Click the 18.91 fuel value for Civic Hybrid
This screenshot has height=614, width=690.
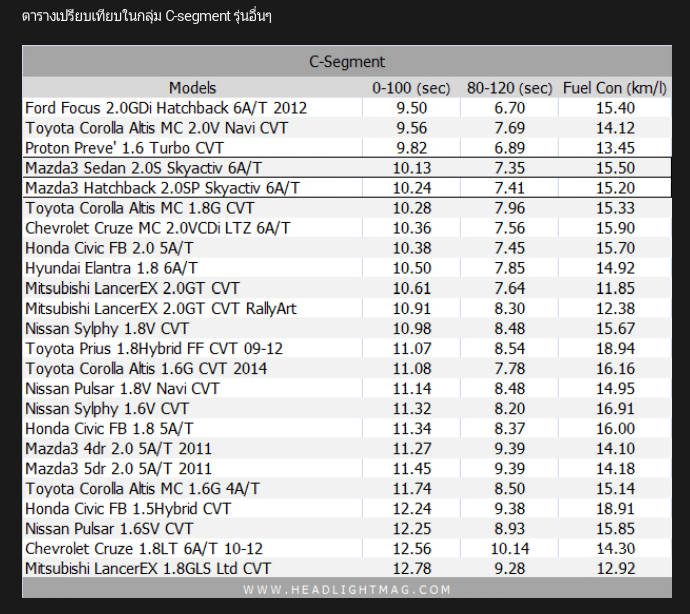615,509
